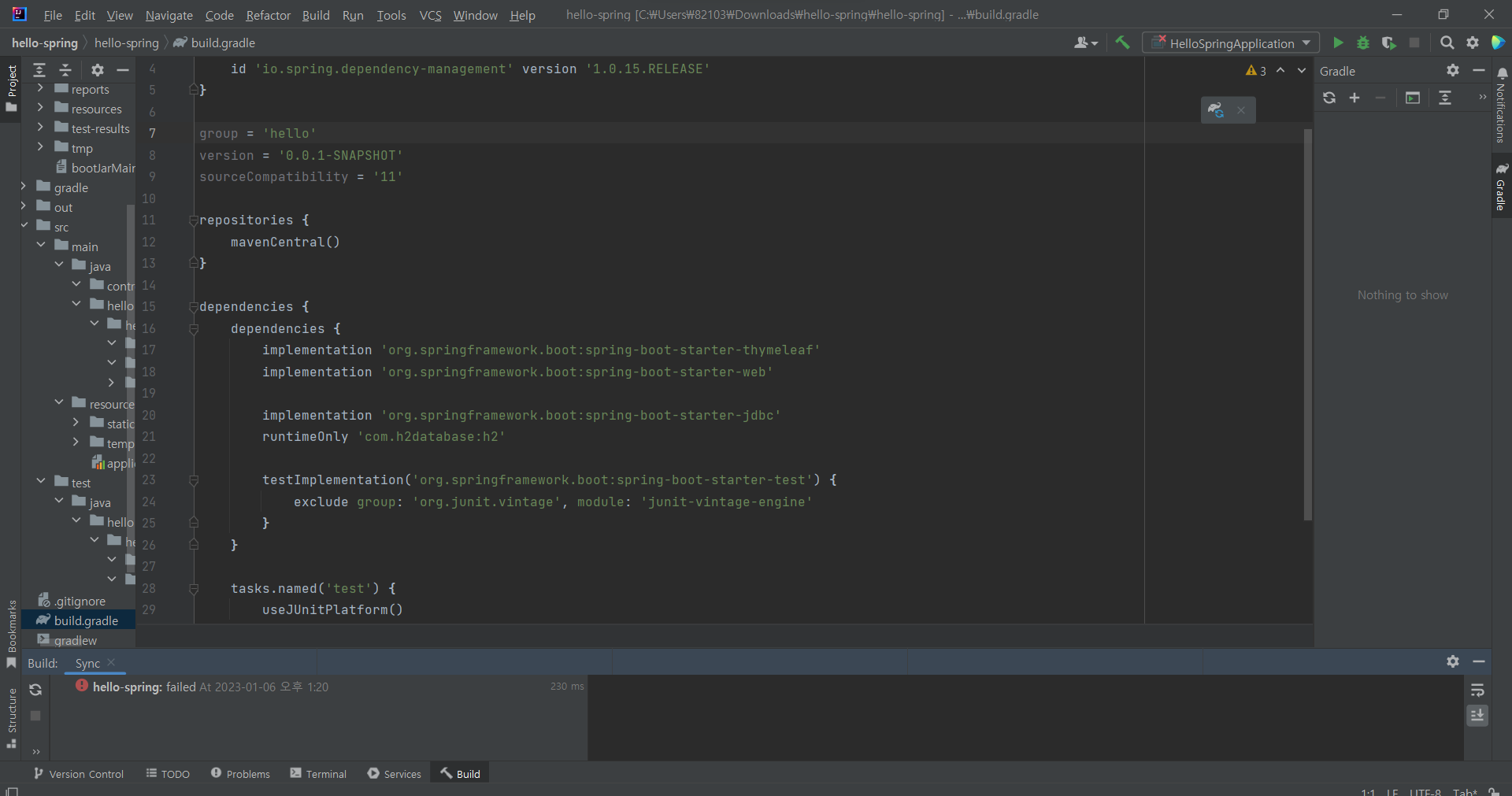Collapse the src folder

(24, 226)
